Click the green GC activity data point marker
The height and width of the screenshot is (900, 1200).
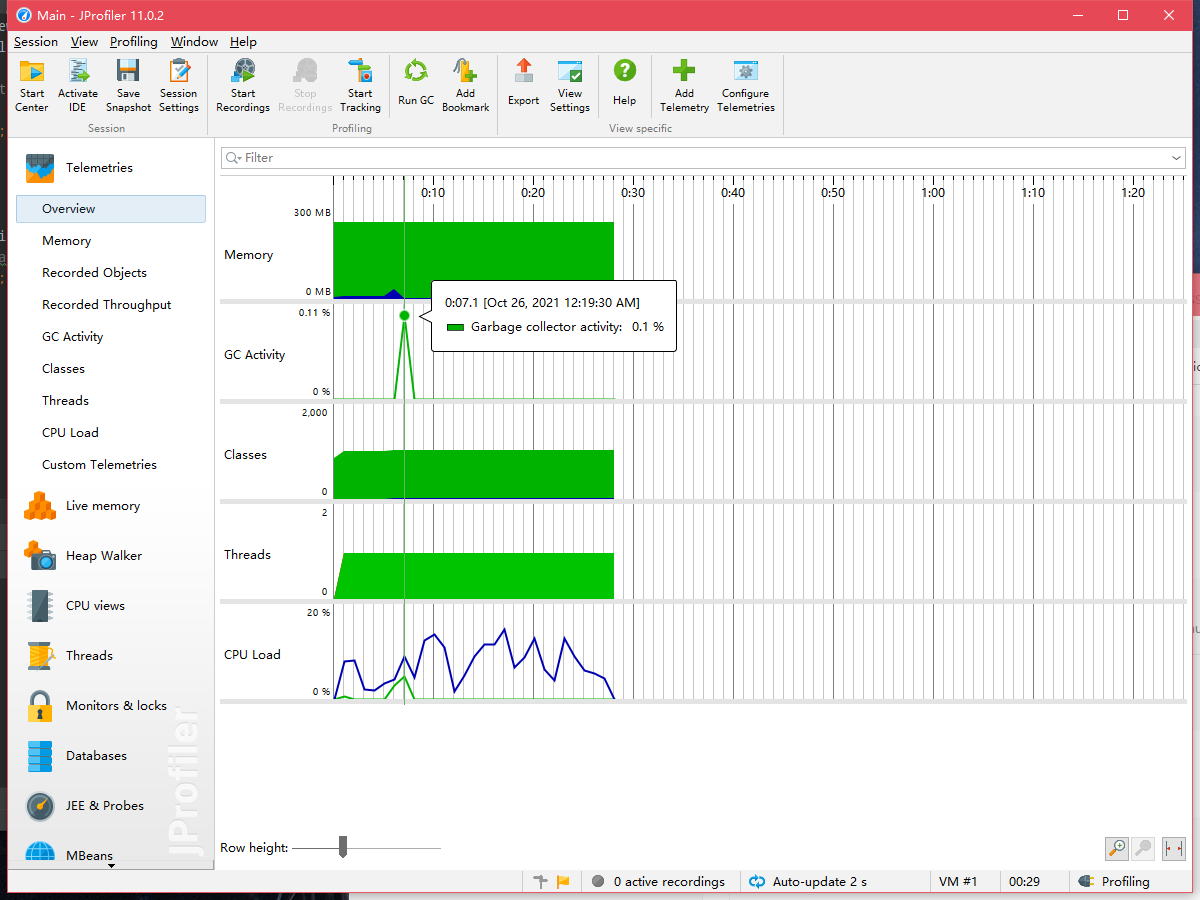tap(404, 315)
